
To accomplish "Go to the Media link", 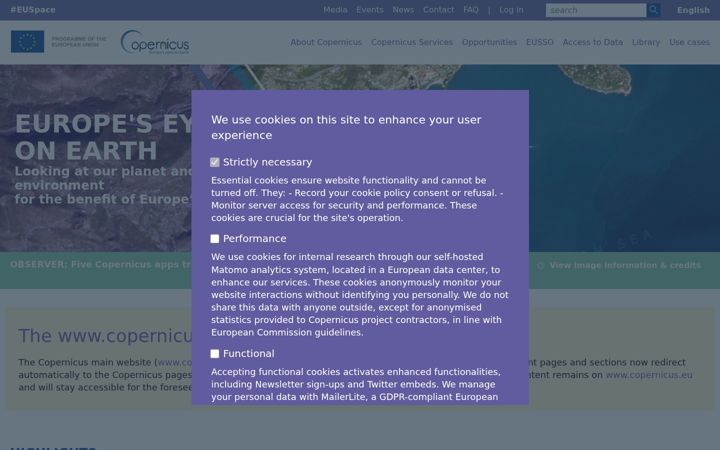I will [x=335, y=10].
